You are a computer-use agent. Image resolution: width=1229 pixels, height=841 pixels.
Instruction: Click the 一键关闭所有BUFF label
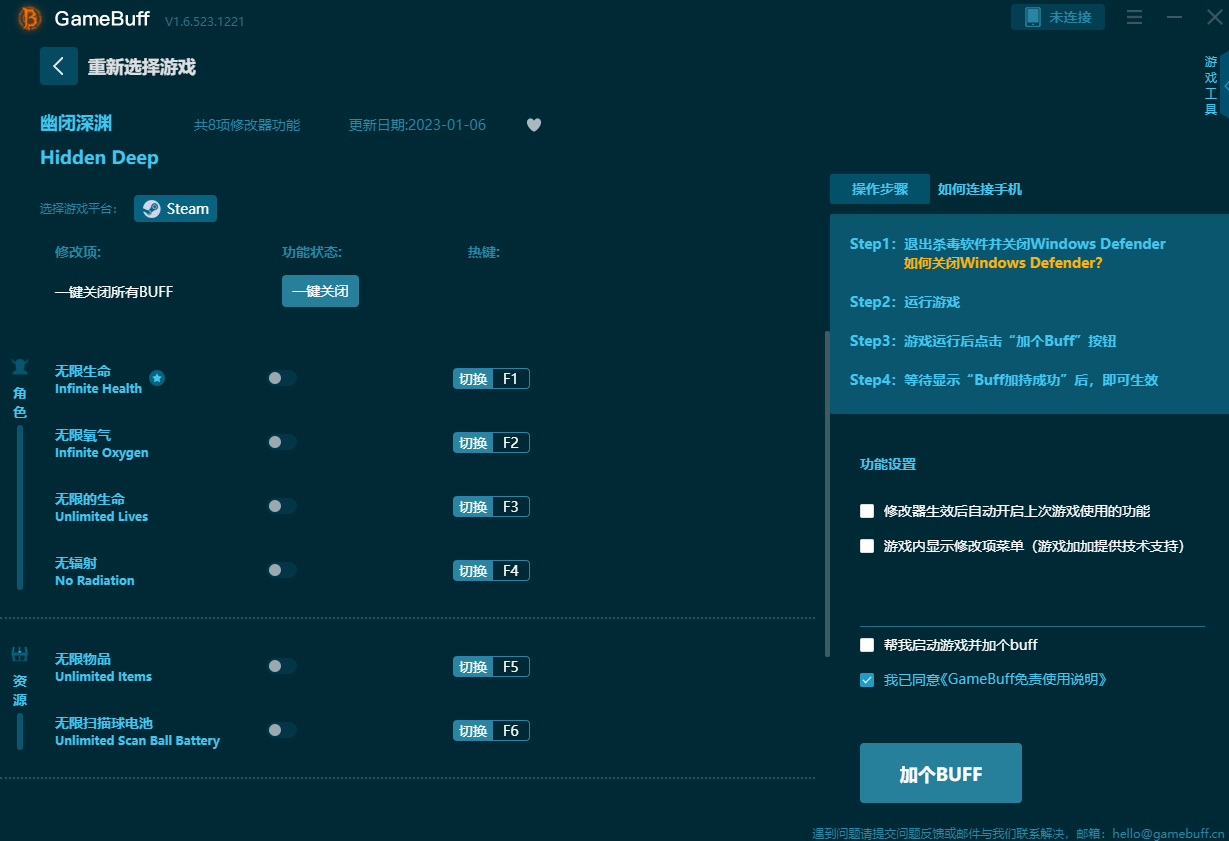pos(114,292)
